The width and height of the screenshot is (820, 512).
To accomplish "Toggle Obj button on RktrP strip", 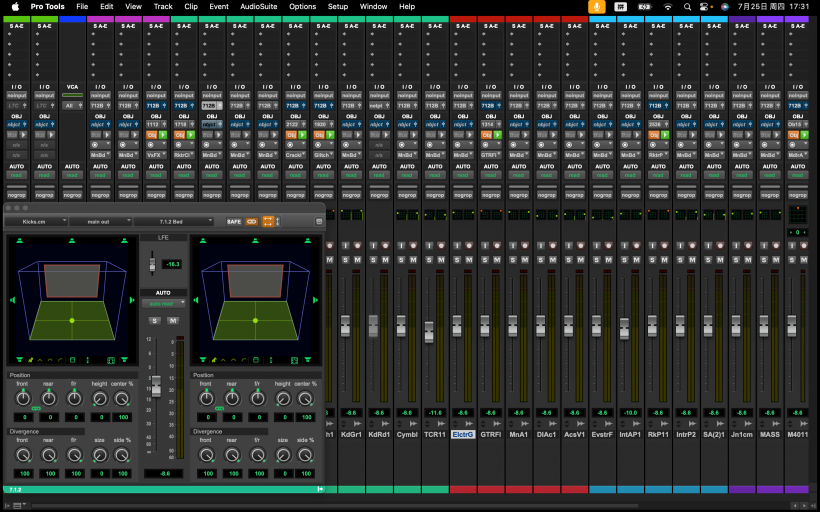I will tap(654, 135).
